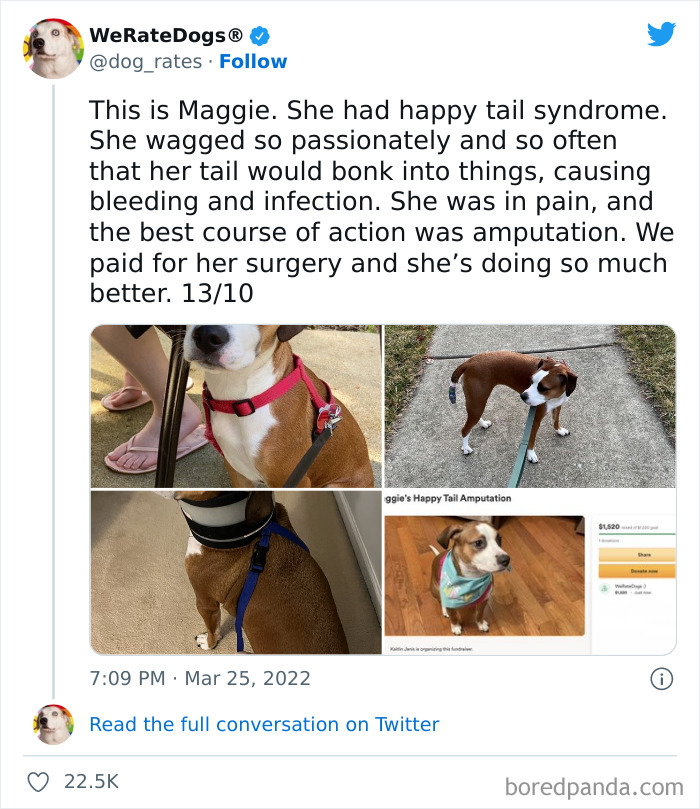Click the WeRateDogs profile avatar

tap(52, 47)
